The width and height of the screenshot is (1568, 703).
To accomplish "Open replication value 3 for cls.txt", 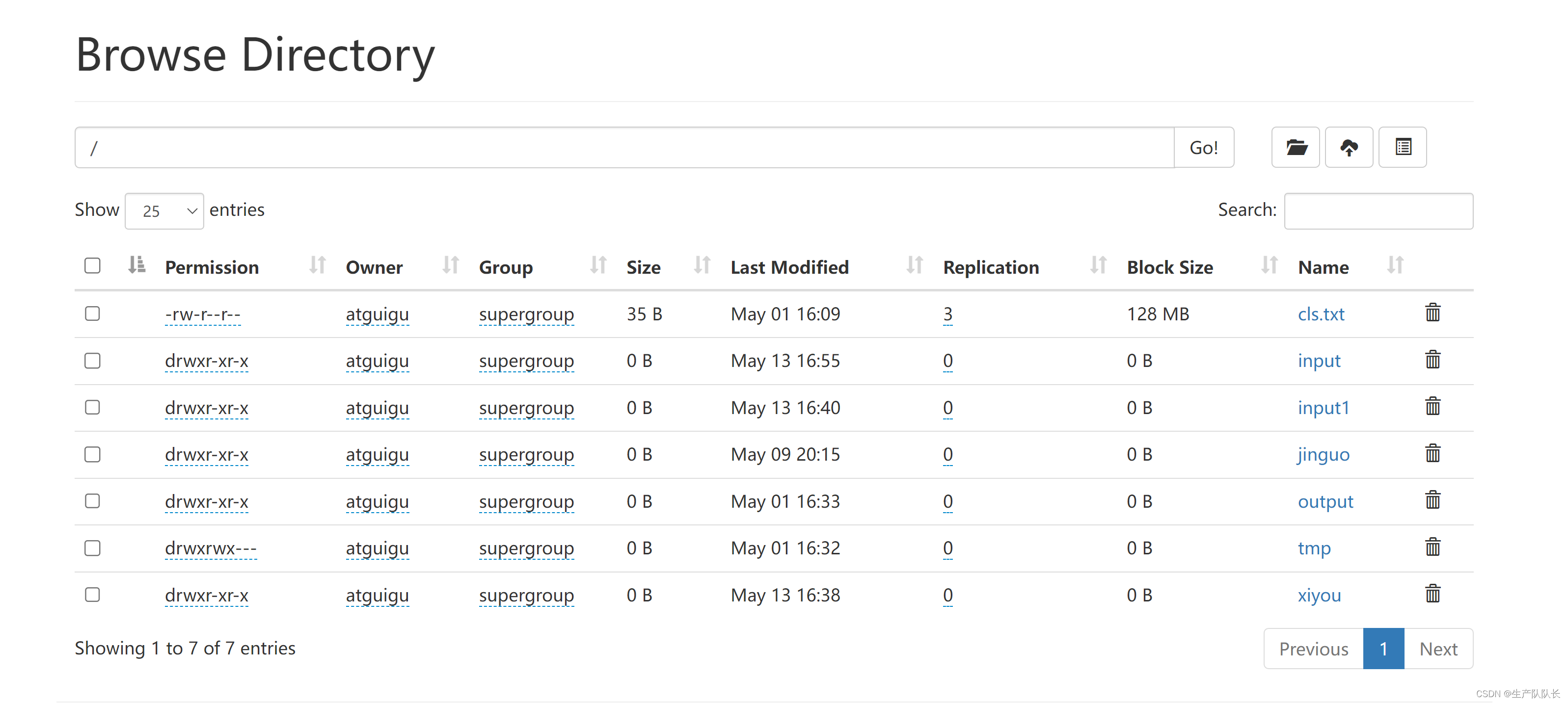I will click(947, 314).
